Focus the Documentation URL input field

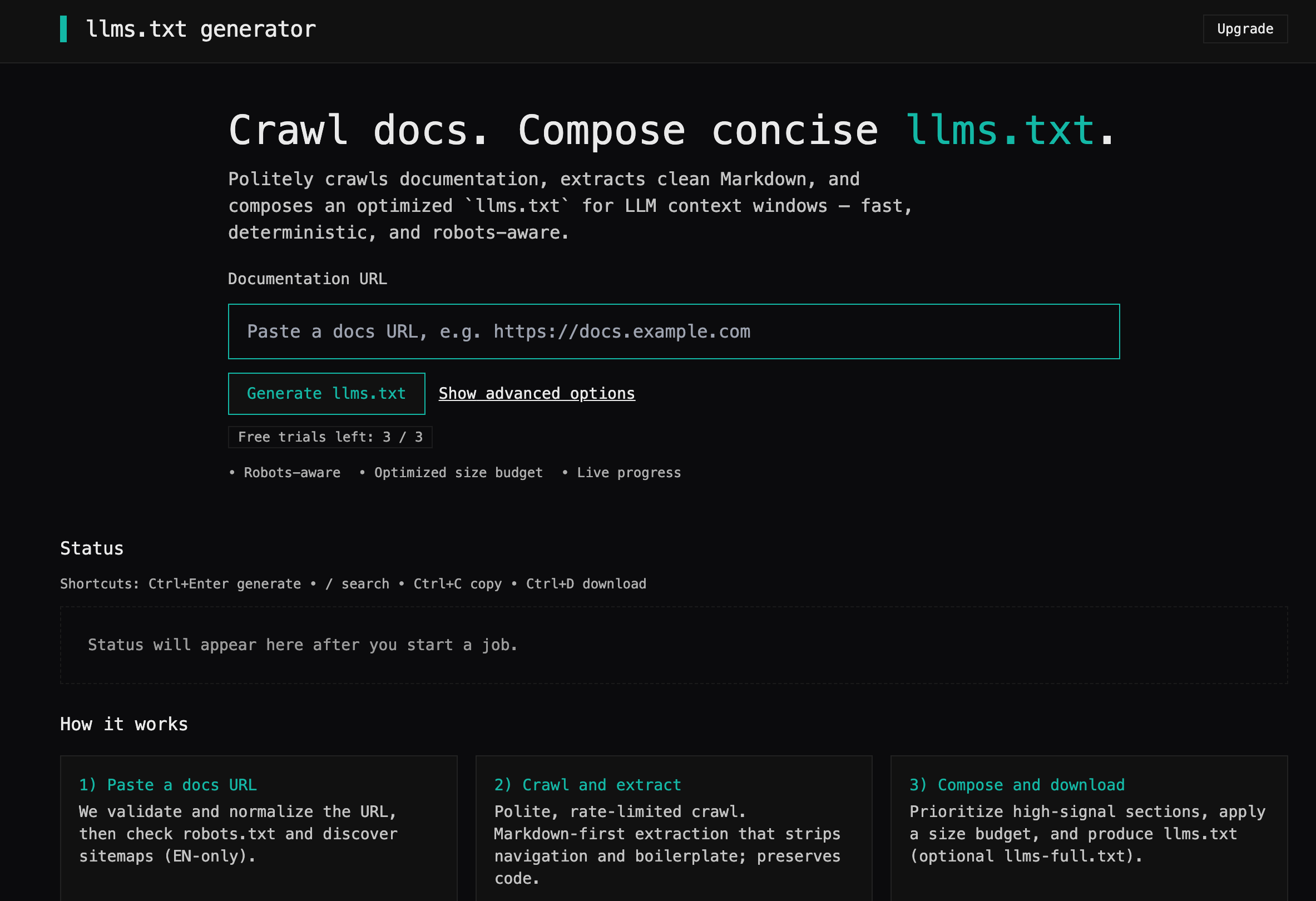coord(673,331)
